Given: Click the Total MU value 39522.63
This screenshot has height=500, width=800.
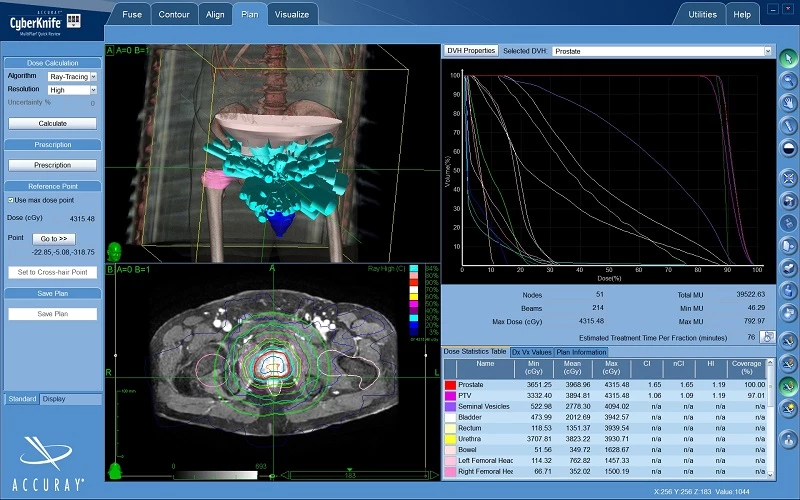Looking at the screenshot, I should (750, 294).
